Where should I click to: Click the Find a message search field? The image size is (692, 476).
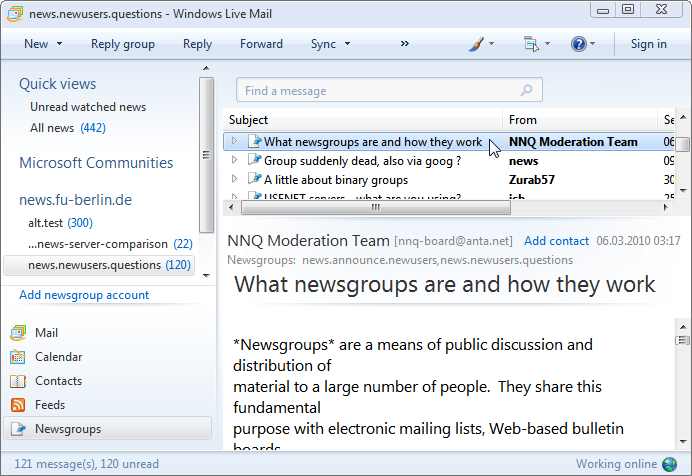click(x=378, y=91)
